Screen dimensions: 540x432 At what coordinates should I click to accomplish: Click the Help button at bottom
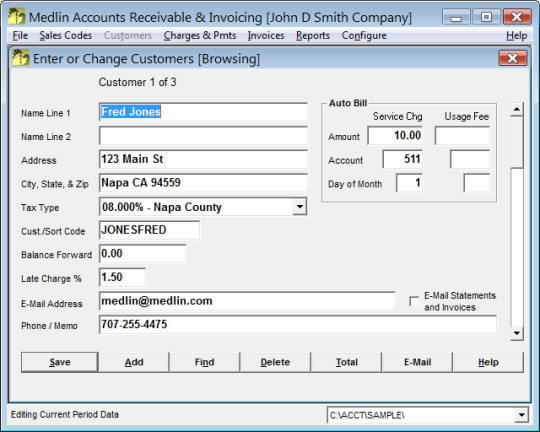click(x=488, y=362)
